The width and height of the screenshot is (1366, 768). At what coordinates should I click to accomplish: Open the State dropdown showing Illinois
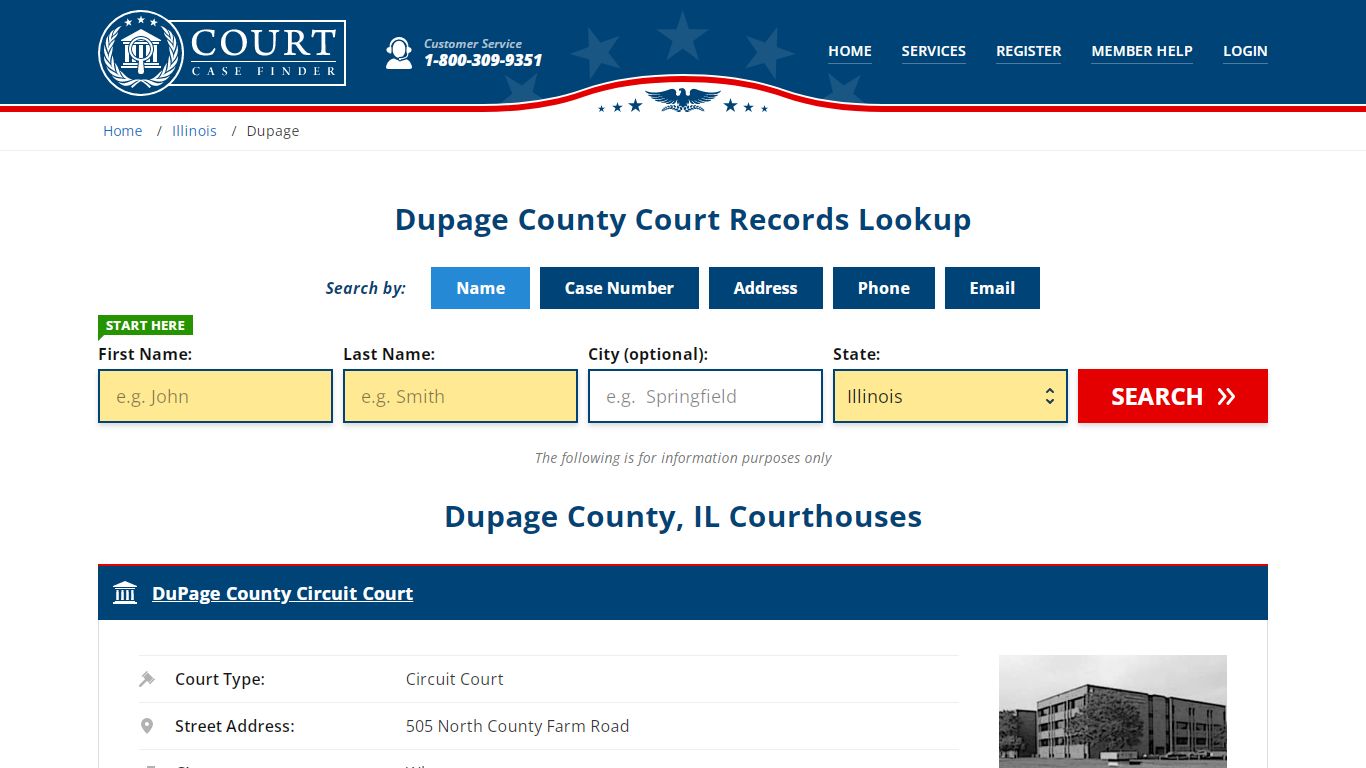950,396
